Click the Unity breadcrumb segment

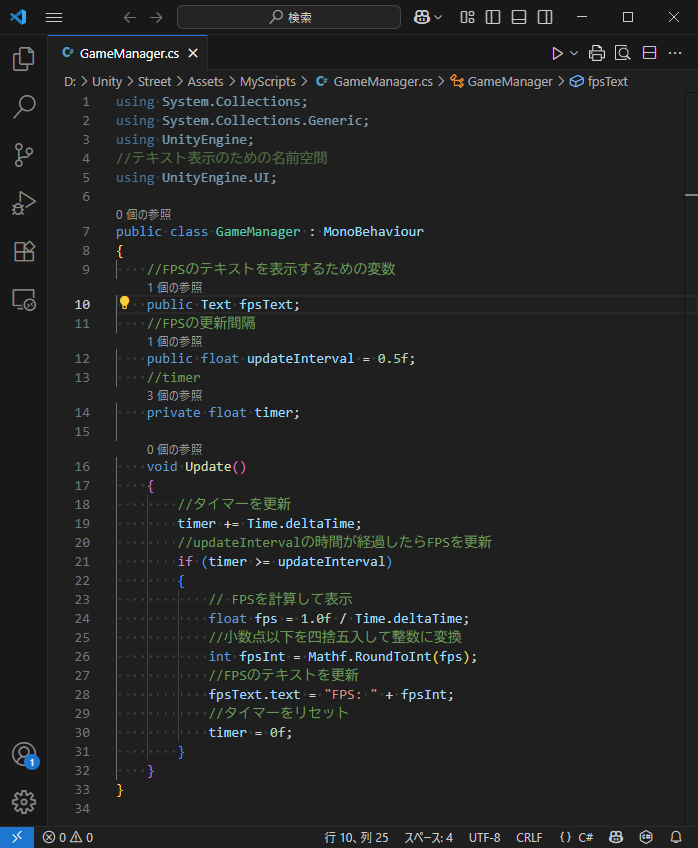107,82
